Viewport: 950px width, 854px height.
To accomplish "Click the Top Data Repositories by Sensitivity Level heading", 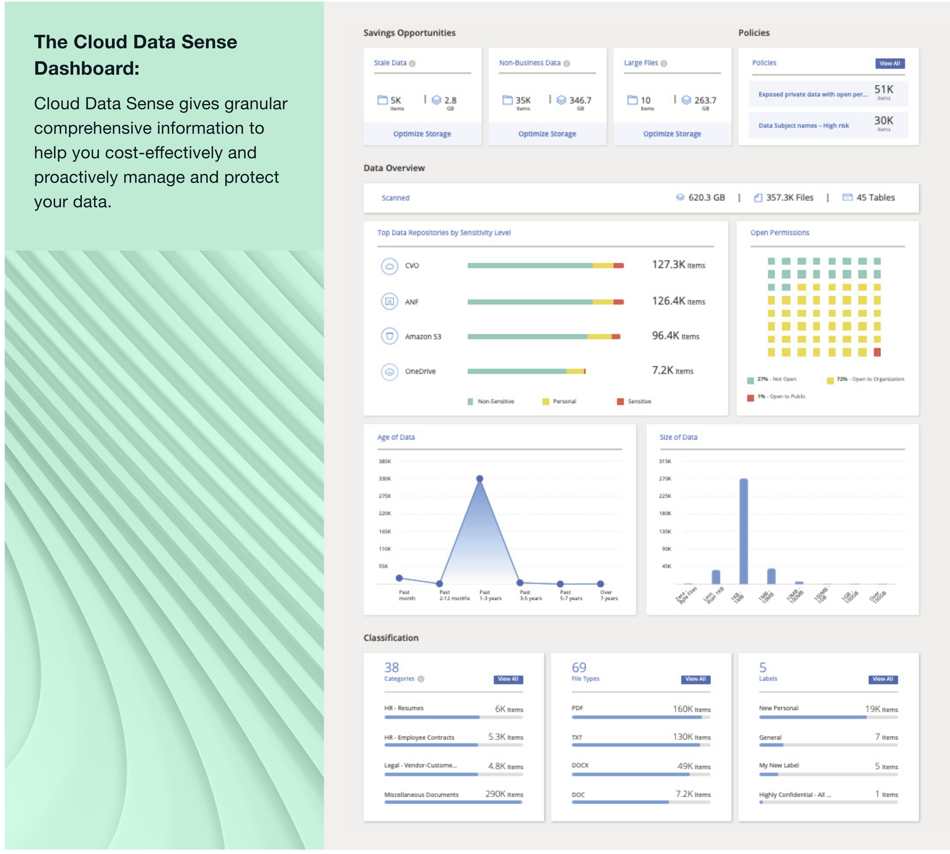I will (x=444, y=233).
